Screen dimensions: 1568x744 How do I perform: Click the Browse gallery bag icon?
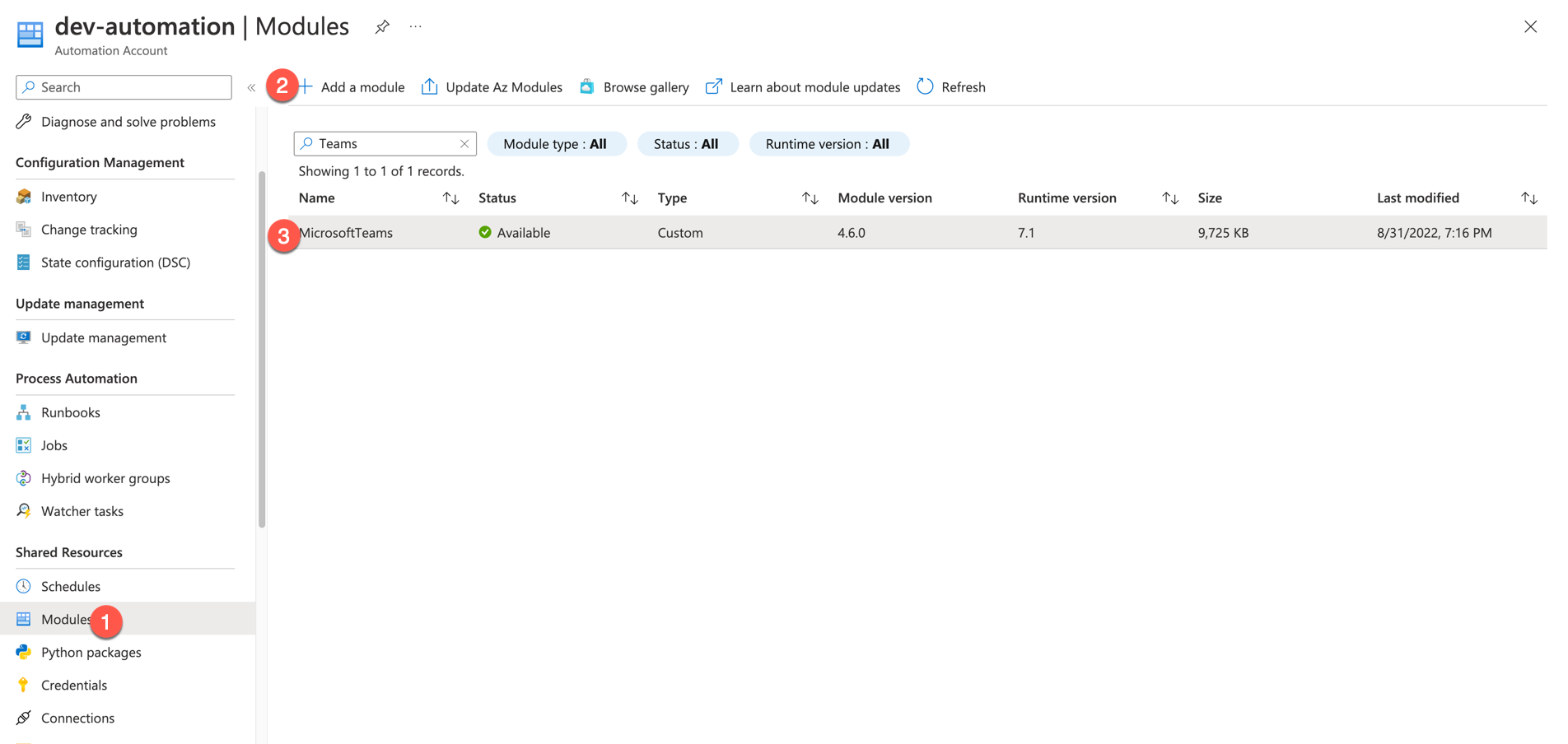click(587, 86)
